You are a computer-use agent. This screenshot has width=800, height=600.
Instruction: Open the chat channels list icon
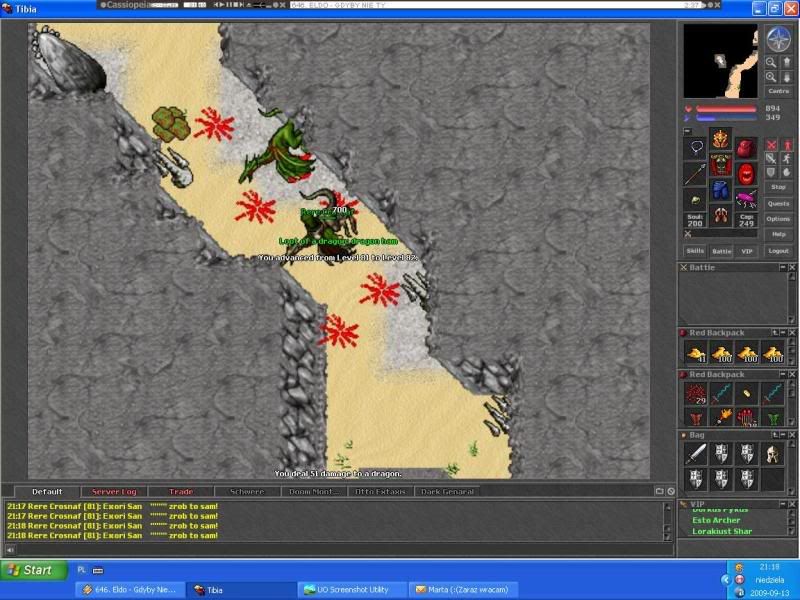[659, 491]
